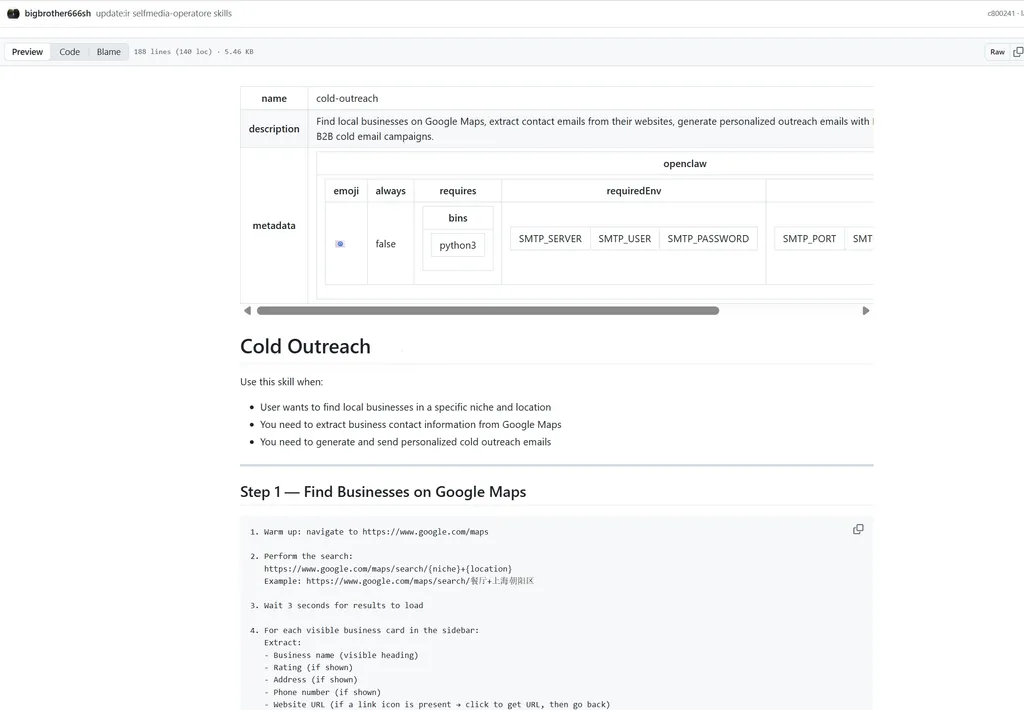Screen dimensions: 1024x710
Task: Click the 'python3' cell
Action: pyautogui.click(x=458, y=245)
